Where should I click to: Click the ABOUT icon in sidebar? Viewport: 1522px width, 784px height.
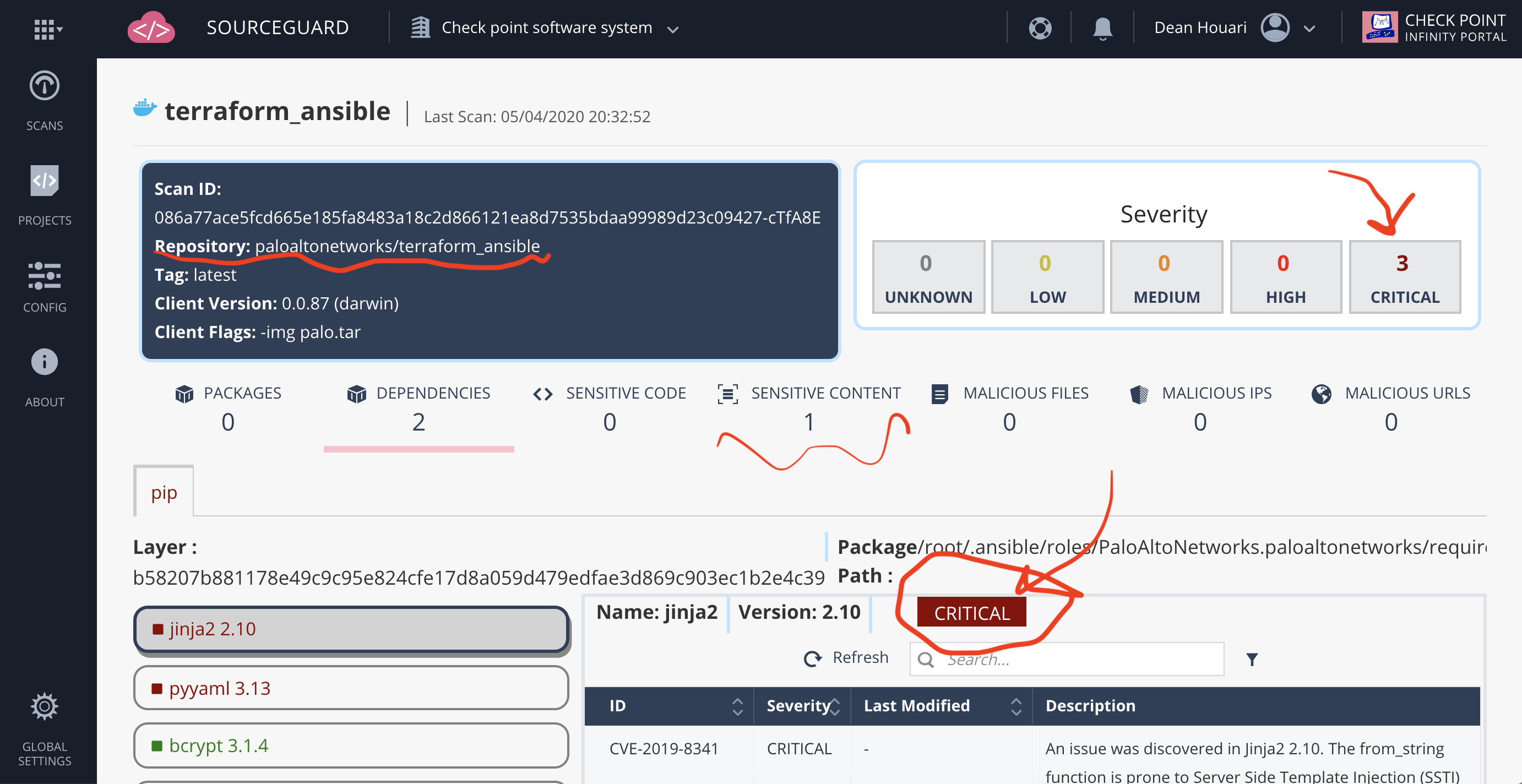[43, 362]
